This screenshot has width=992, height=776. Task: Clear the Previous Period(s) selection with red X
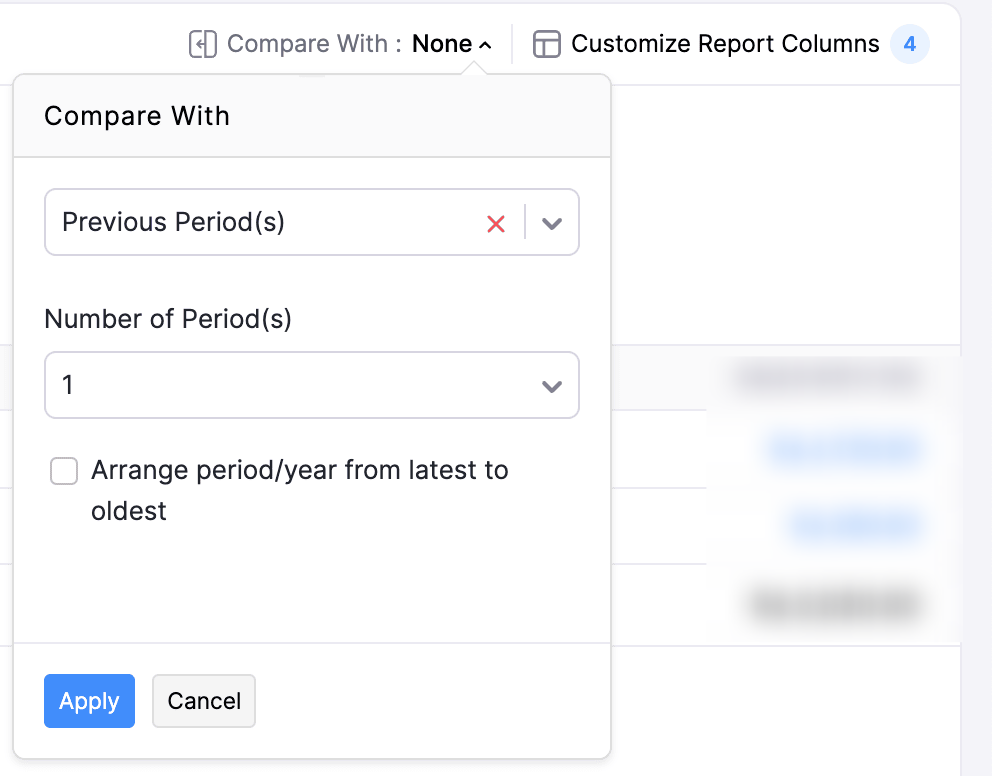tap(495, 223)
